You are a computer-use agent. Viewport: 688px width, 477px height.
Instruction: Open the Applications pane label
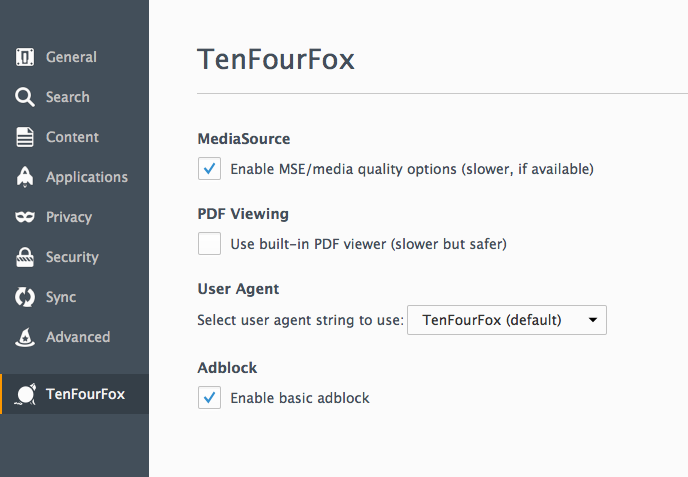coord(87,177)
